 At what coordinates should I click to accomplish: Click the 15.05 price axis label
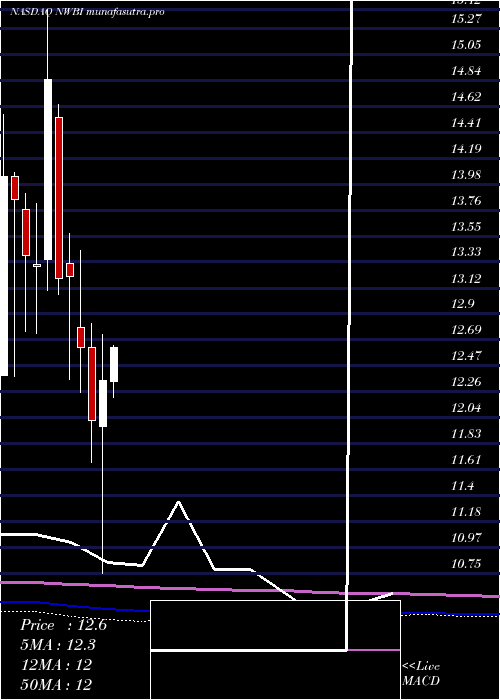coord(466,45)
